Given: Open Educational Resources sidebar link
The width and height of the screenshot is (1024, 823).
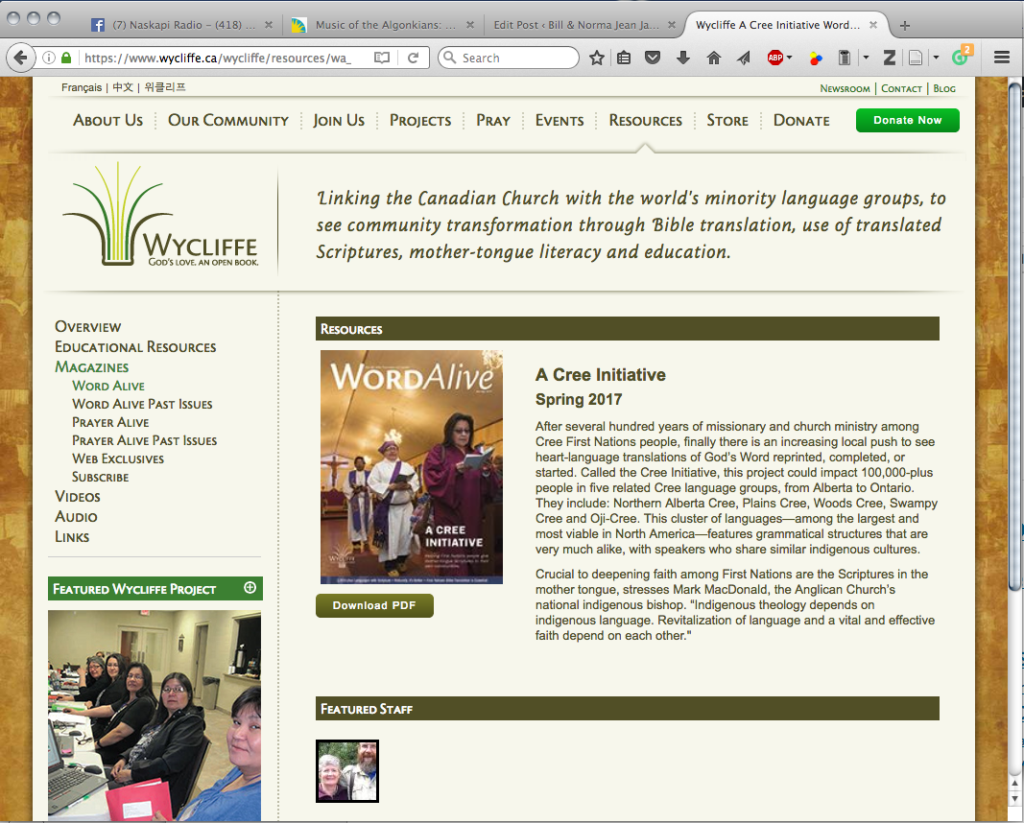Looking at the screenshot, I should (x=135, y=347).
